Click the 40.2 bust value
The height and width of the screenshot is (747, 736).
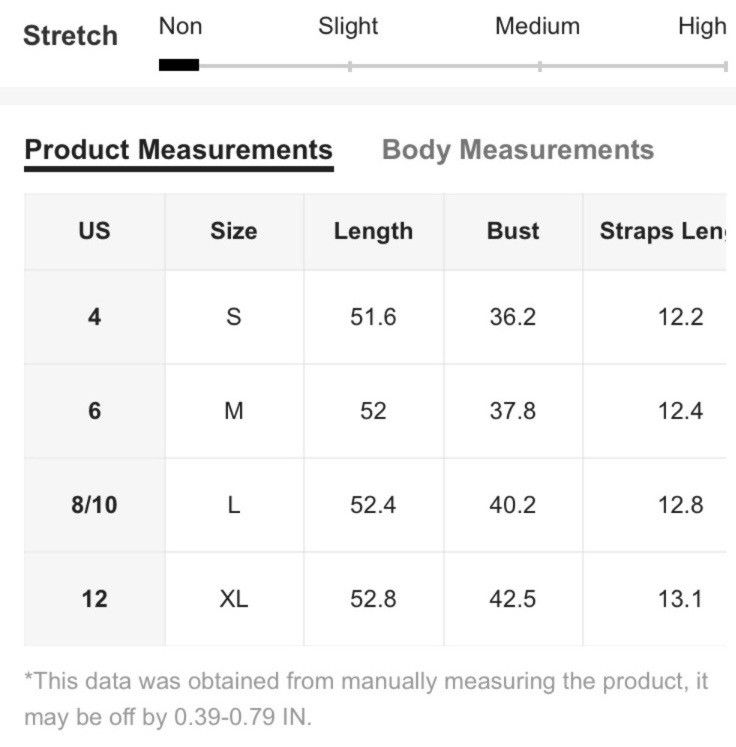coord(513,505)
